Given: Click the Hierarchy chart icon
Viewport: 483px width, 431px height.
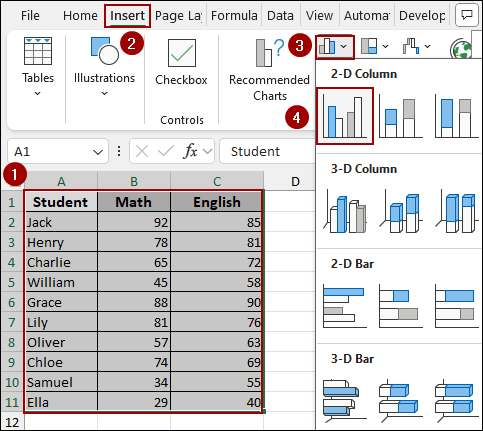Looking at the screenshot, I should click(369, 46).
